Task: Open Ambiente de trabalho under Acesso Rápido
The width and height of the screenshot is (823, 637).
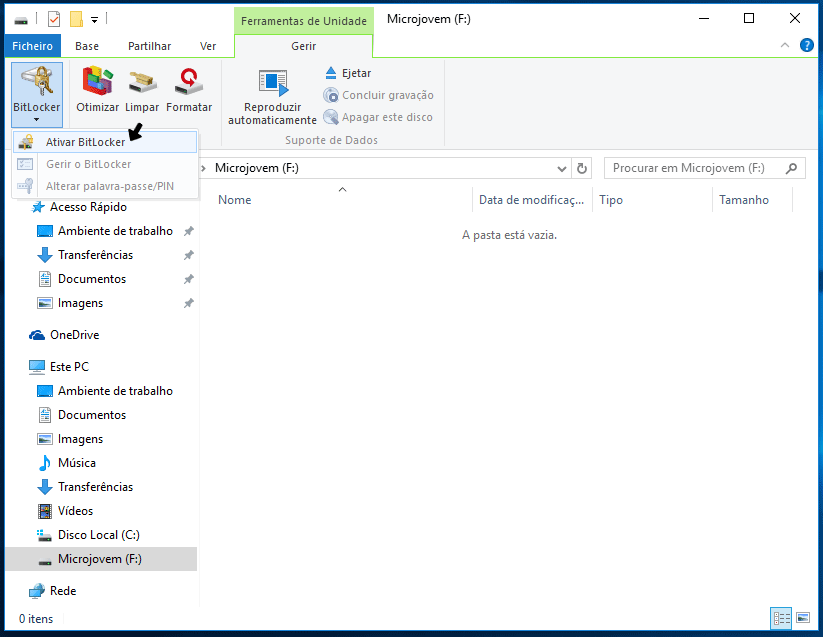Action: click(115, 231)
